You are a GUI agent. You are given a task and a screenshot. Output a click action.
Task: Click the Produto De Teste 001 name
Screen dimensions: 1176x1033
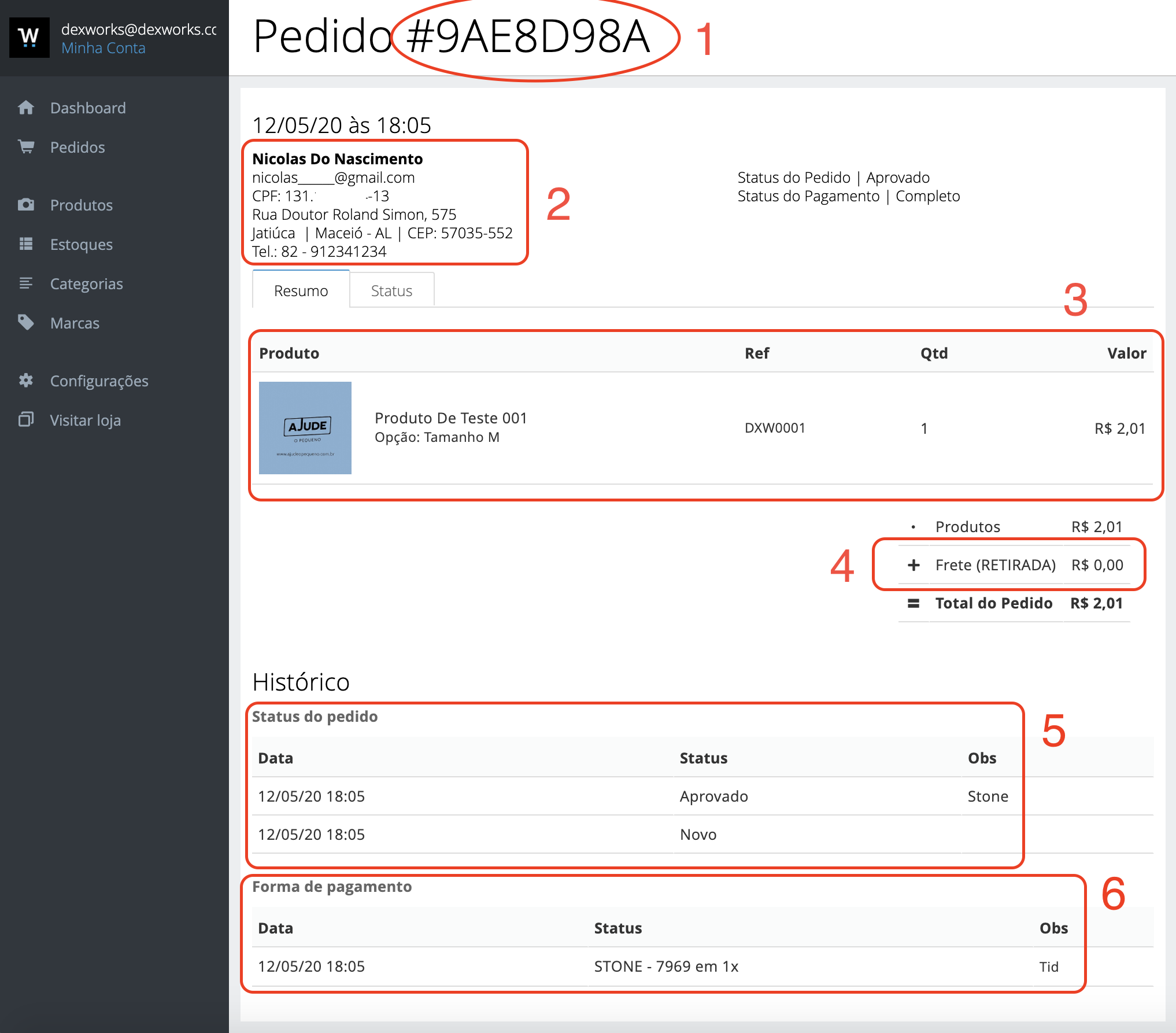(450, 418)
